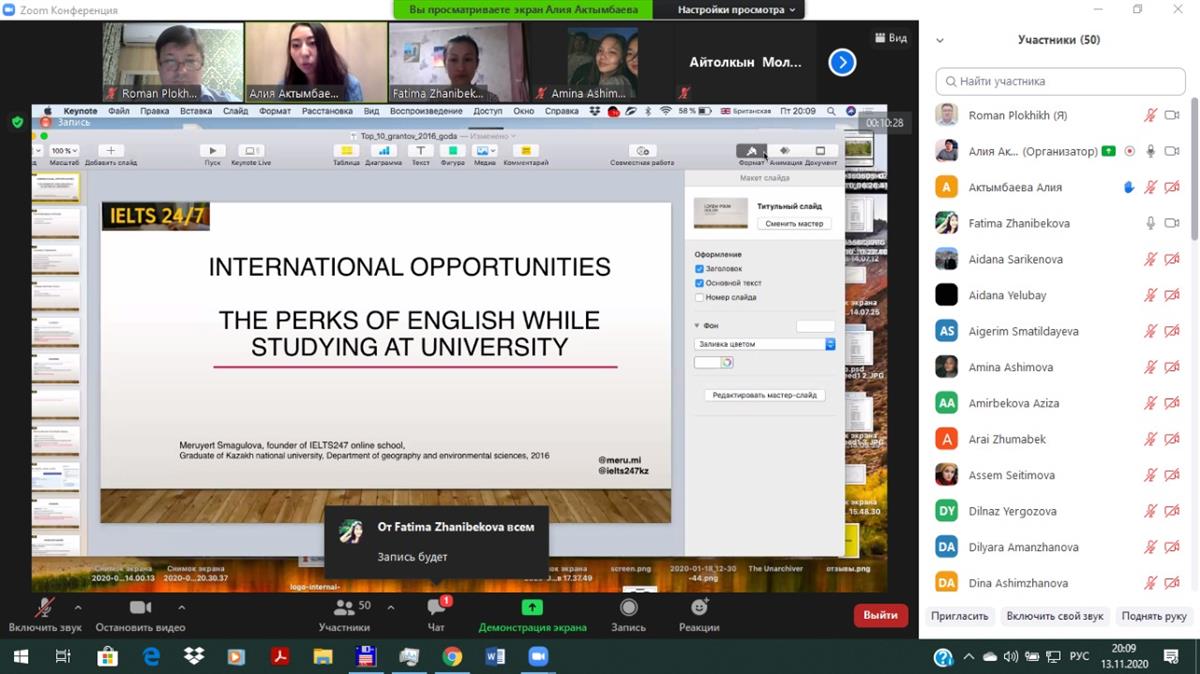Screen dimensions: 1200x674
Task: Open Google Chrome from the taskbar
Action: [x=452, y=657]
